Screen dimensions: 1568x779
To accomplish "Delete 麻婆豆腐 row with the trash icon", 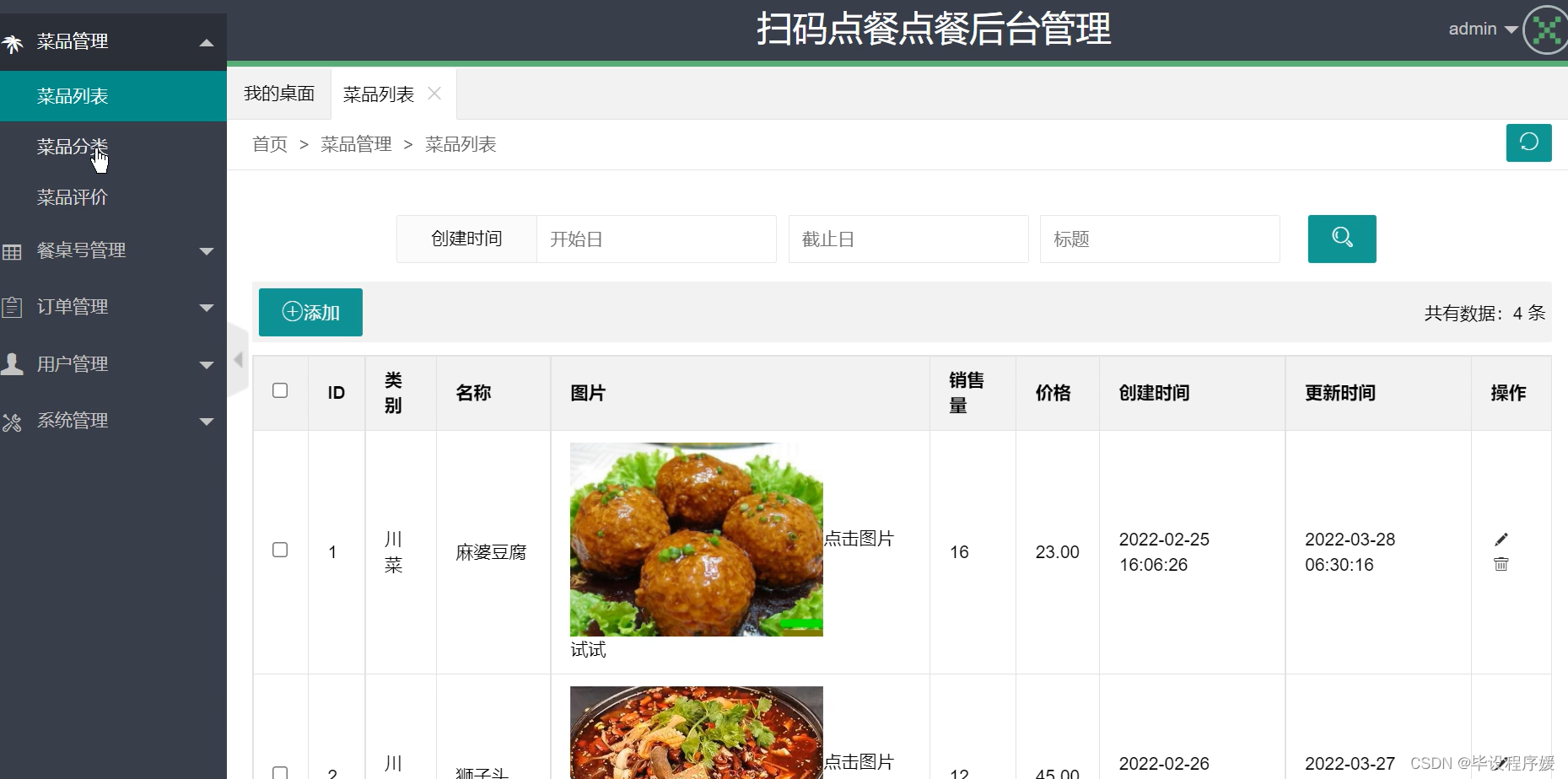I will tap(1501, 564).
